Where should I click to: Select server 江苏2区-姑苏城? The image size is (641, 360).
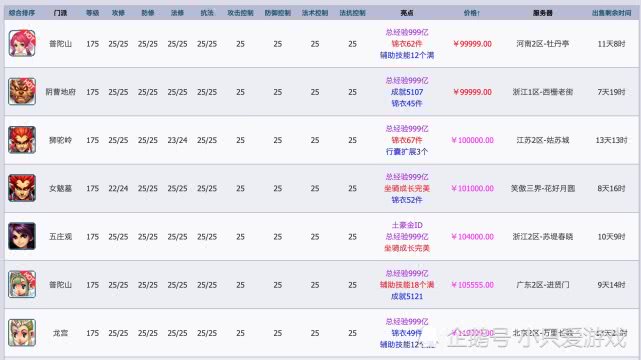pyautogui.click(x=542, y=140)
